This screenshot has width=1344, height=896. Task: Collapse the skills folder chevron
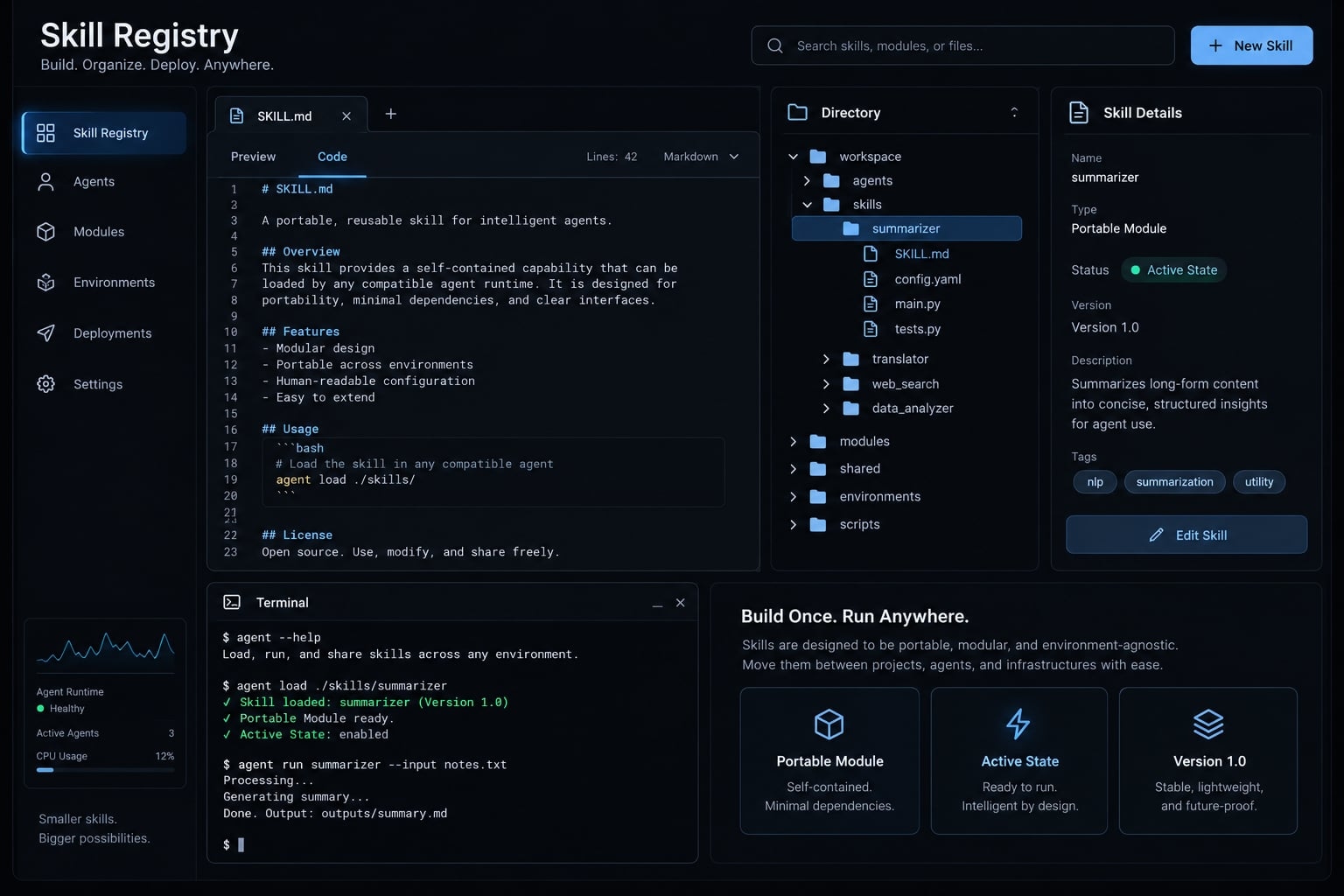click(807, 205)
